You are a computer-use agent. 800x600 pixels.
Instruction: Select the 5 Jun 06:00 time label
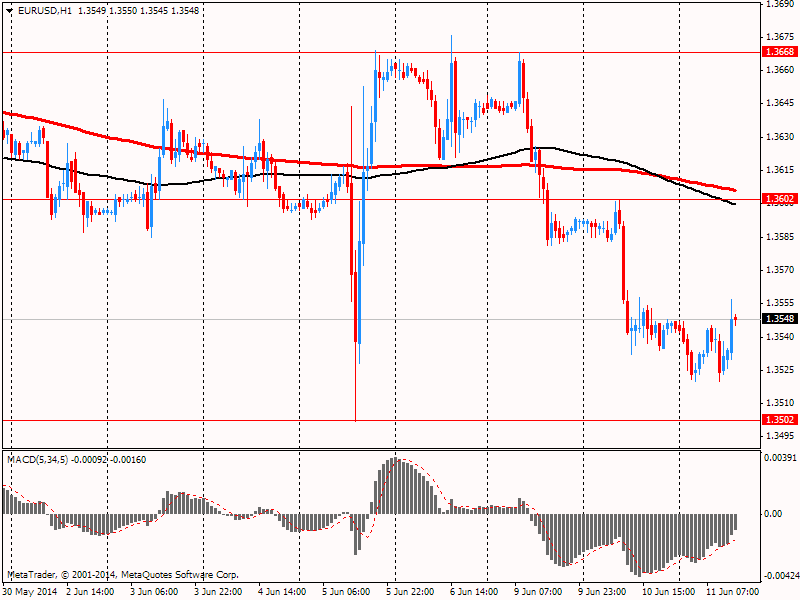(x=346, y=592)
